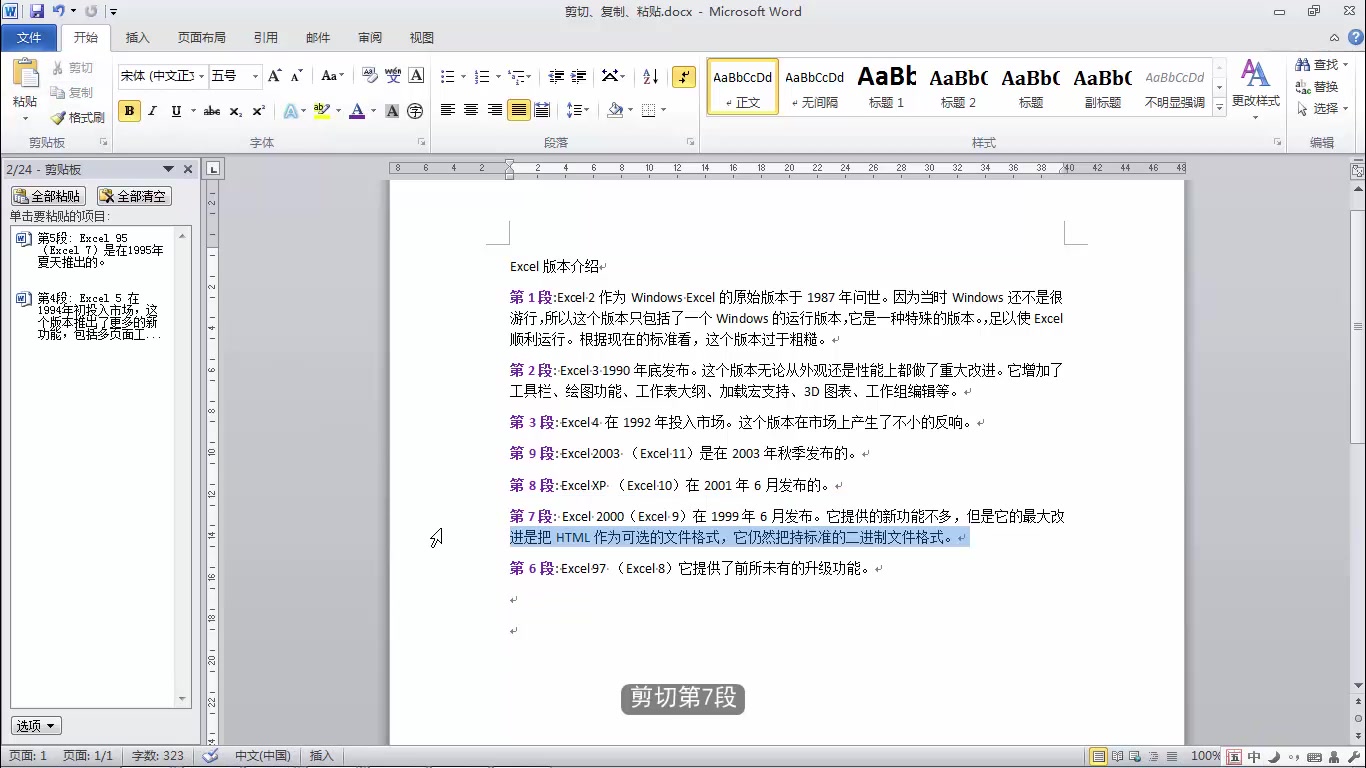Click the Character Border icon
The height and width of the screenshot is (768, 1366).
pyautogui.click(x=416, y=76)
